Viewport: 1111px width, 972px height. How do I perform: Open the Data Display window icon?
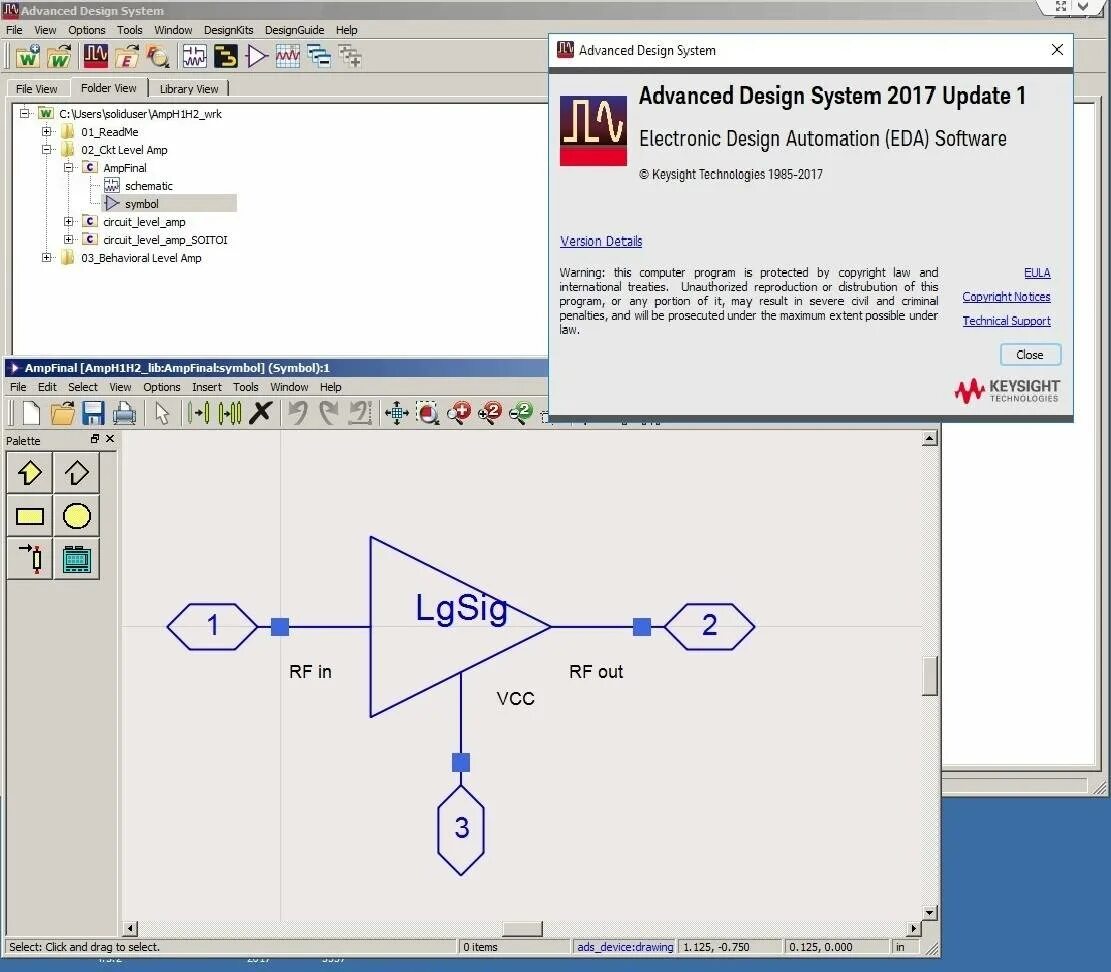click(288, 56)
